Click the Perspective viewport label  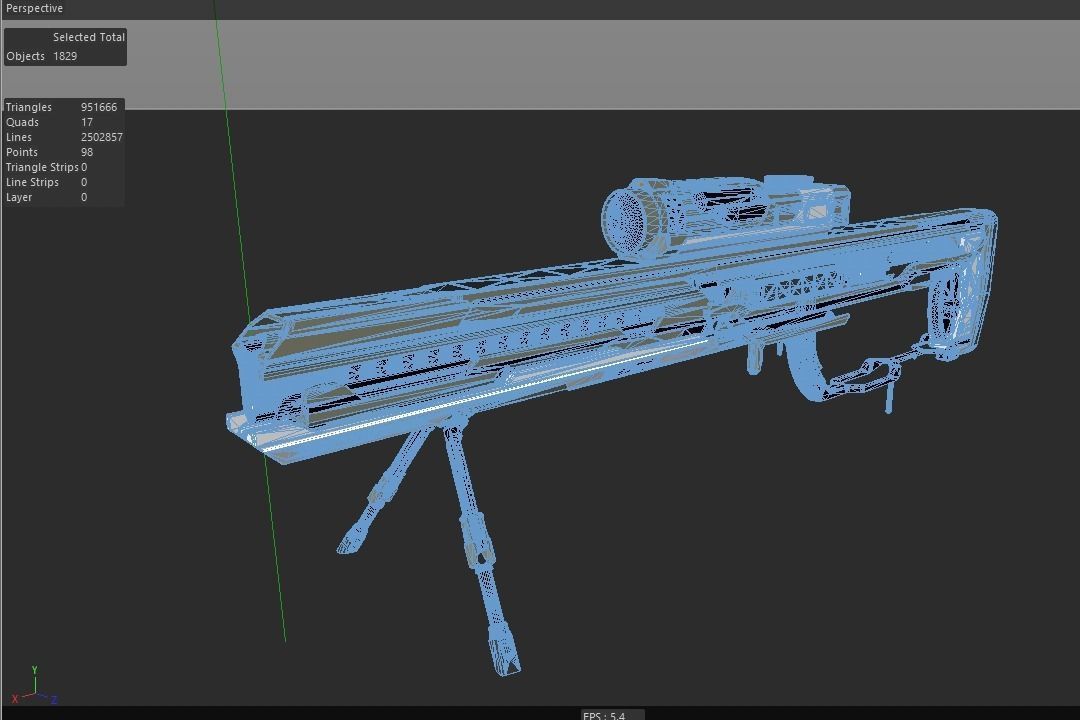click(x=34, y=8)
